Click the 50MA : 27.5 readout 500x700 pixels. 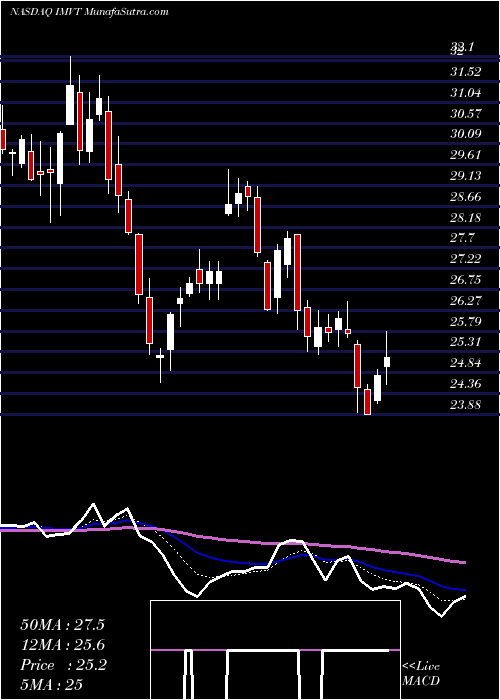pyautogui.click(x=62, y=625)
